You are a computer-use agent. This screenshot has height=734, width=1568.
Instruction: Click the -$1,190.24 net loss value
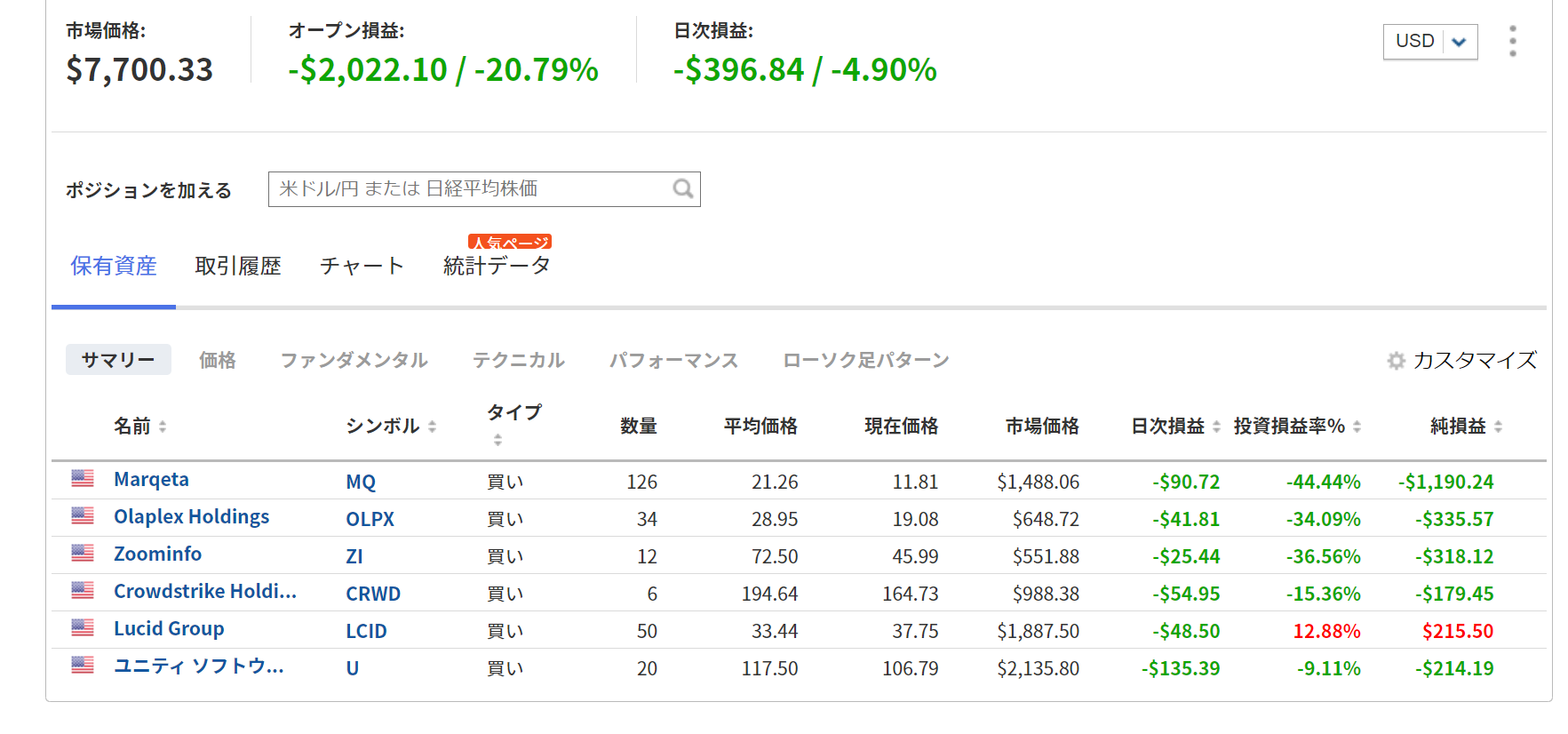coord(1445,482)
